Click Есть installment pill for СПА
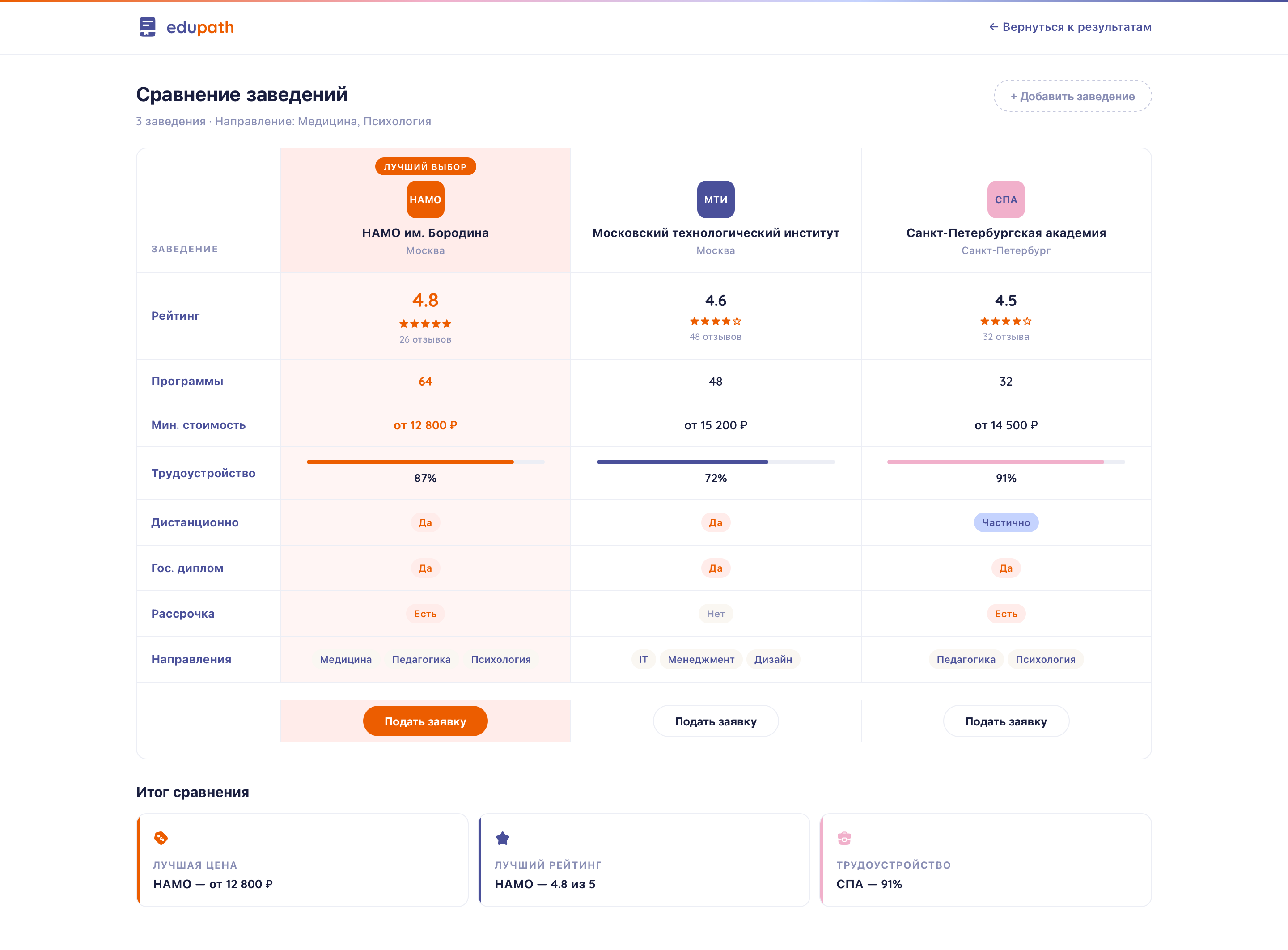This screenshot has width=1288, height=950. click(x=1006, y=614)
